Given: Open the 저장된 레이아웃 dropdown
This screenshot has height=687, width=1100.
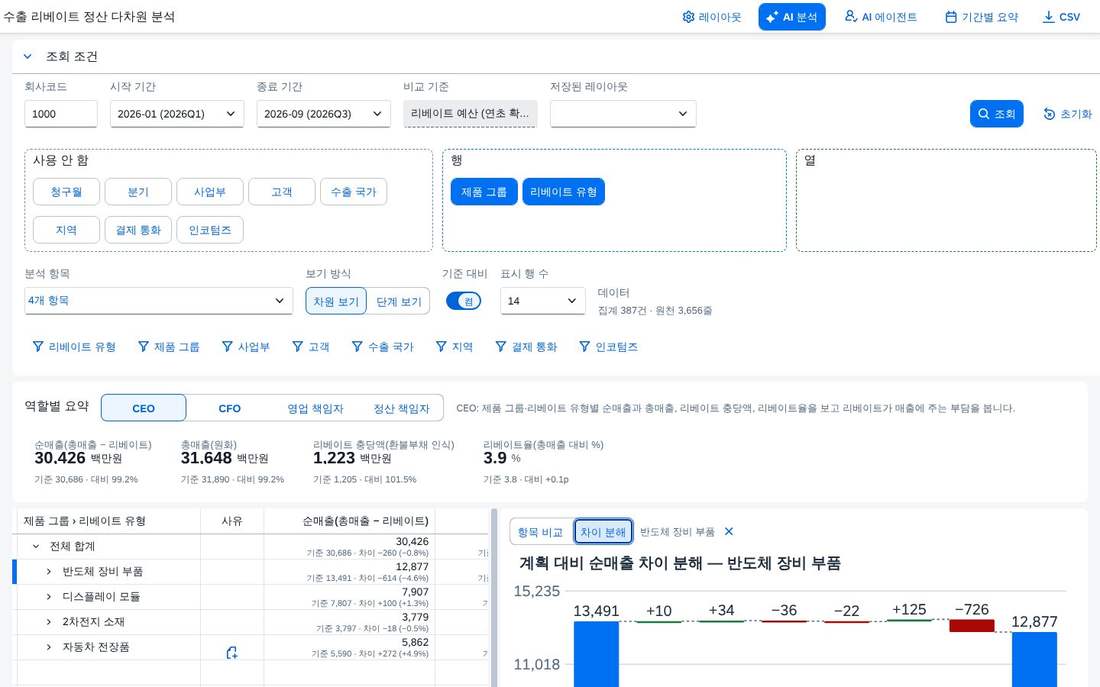Looking at the screenshot, I should [623, 114].
